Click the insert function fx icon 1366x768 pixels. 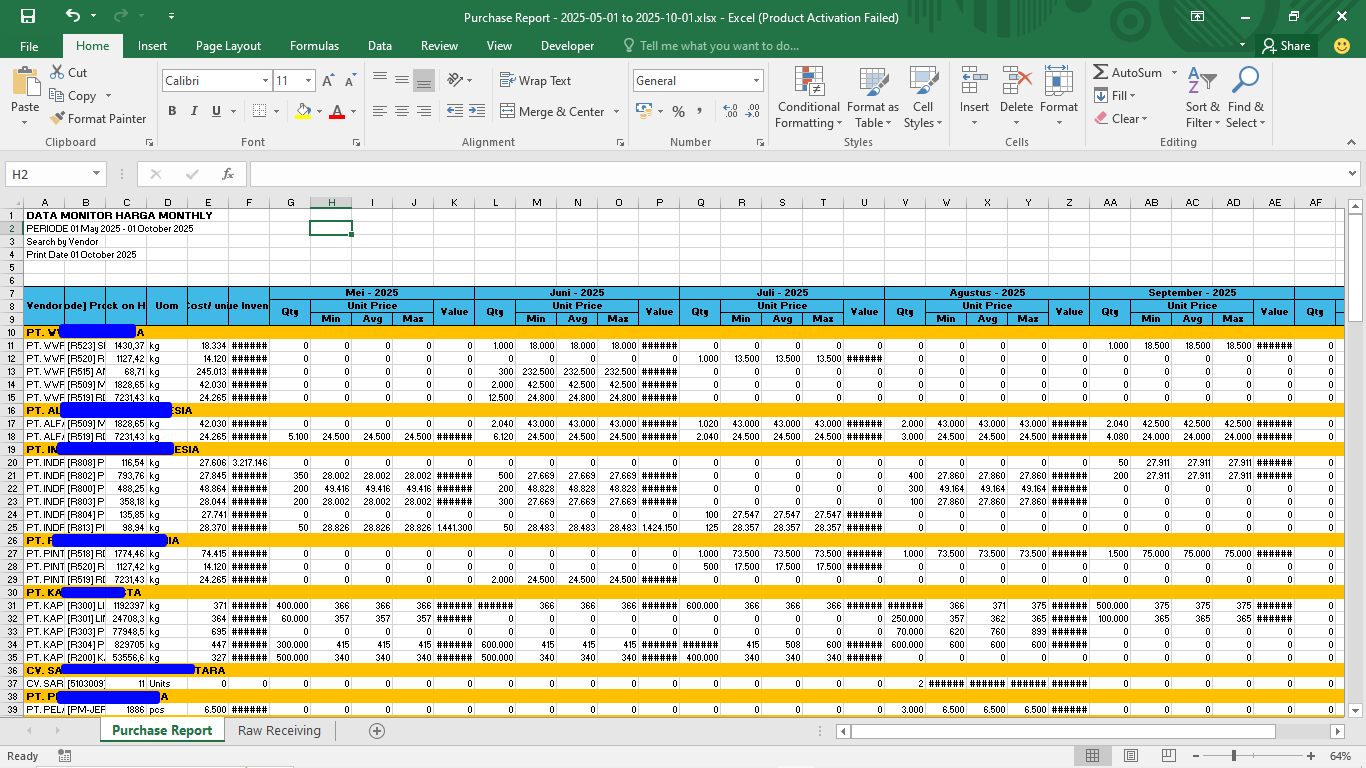[227, 174]
